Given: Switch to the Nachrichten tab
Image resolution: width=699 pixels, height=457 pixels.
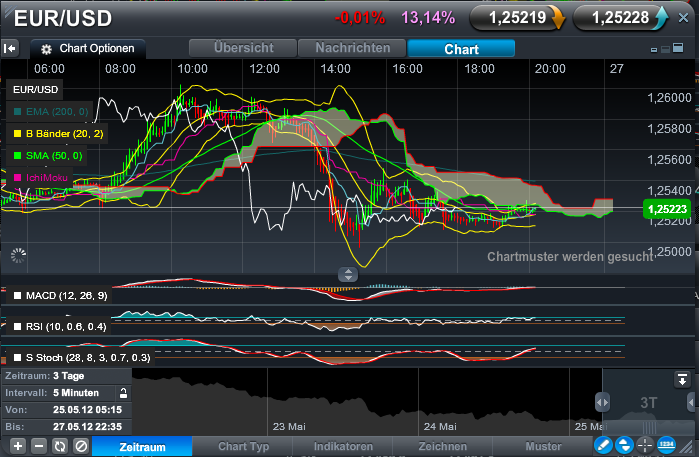Looking at the screenshot, I should click(x=352, y=48).
